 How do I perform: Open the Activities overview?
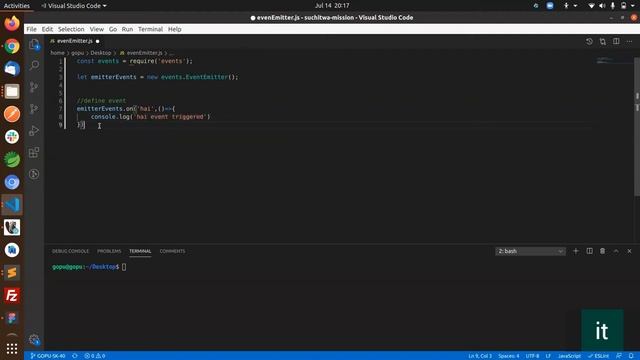tap(17, 6)
